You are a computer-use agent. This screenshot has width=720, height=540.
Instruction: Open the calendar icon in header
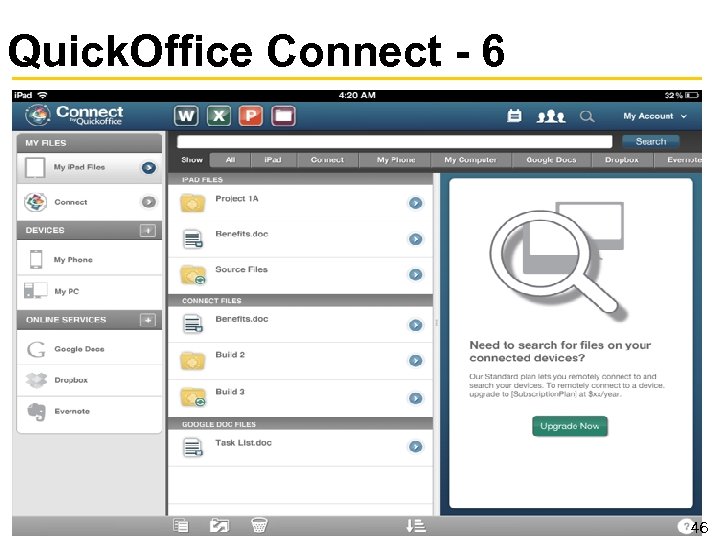(514, 116)
